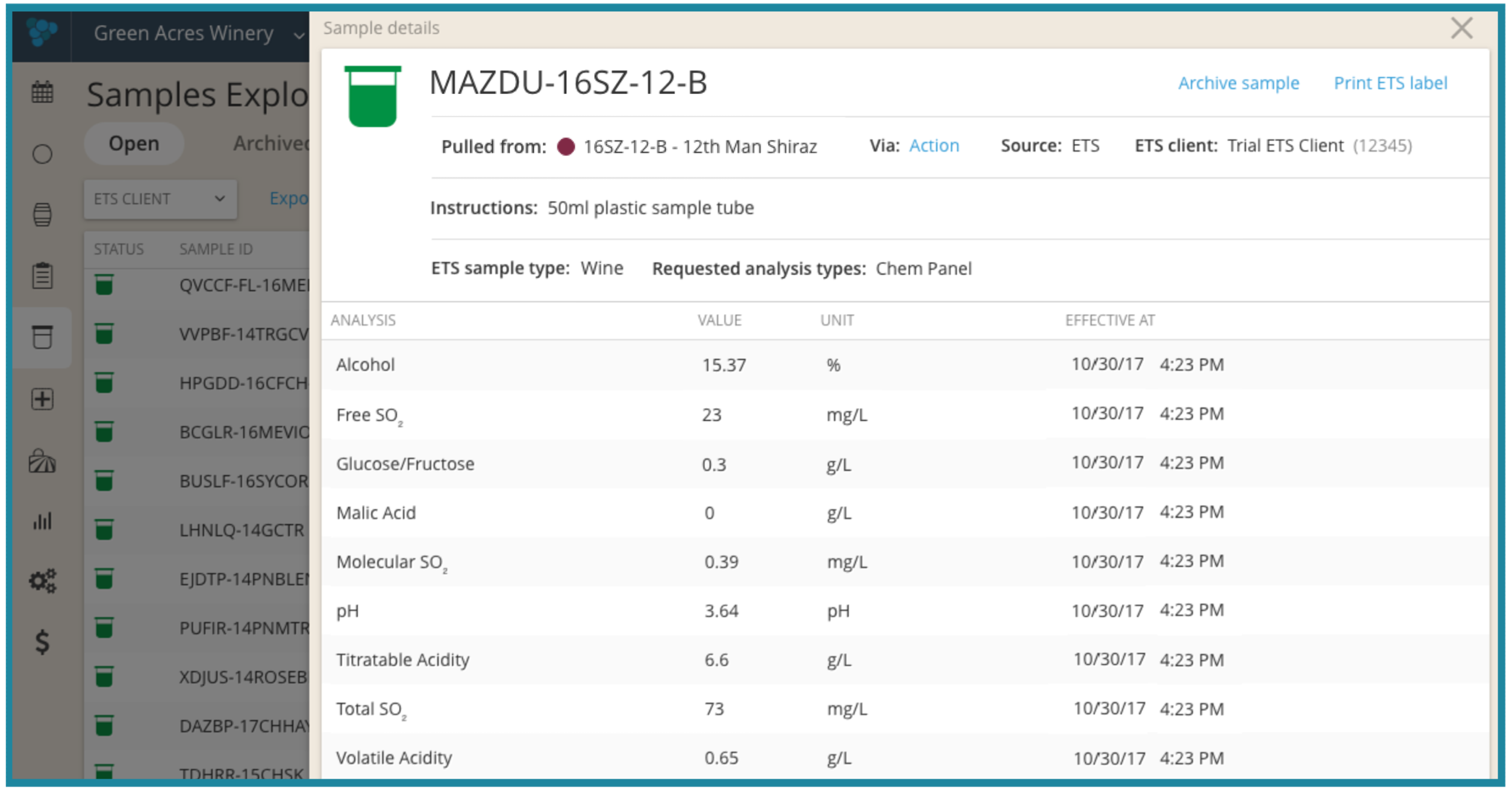
Task: Open the ETS CLIENT filter dropdown
Action: [160, 199]
